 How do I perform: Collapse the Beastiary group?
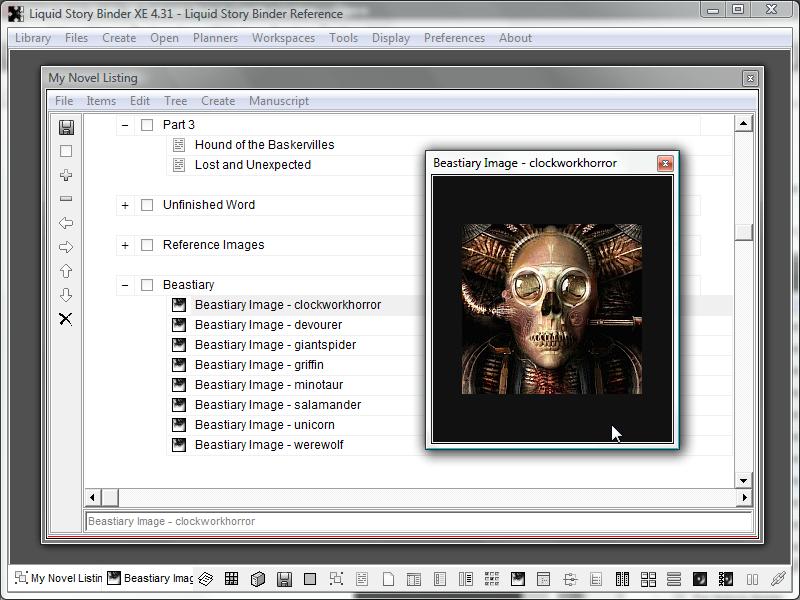(x=125, y=285)
